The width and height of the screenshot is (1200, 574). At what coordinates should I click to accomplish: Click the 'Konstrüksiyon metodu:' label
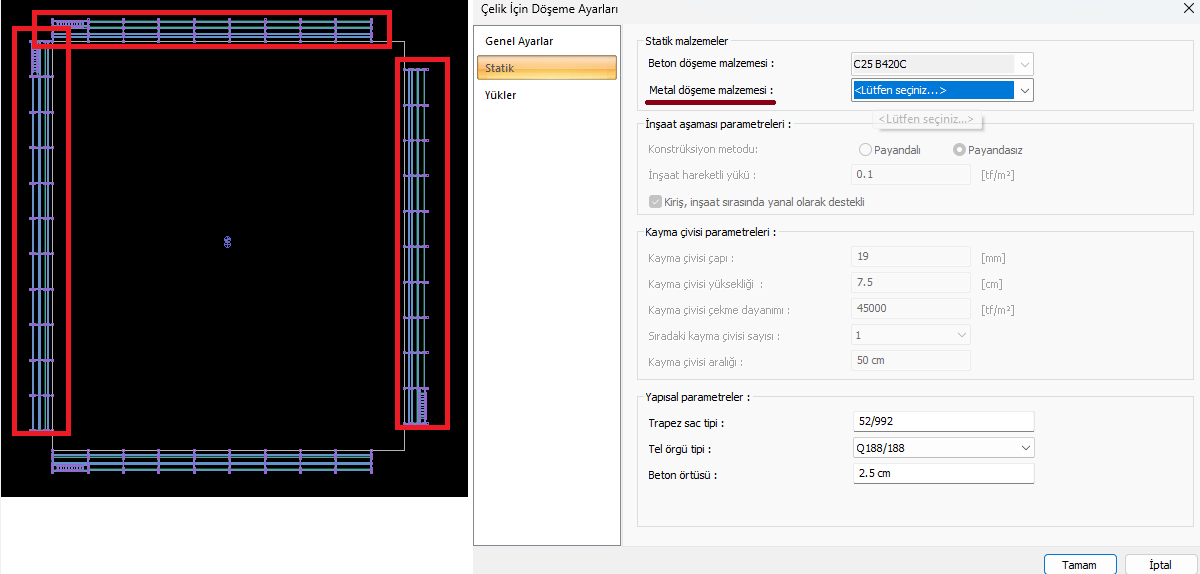coord(703,150)
